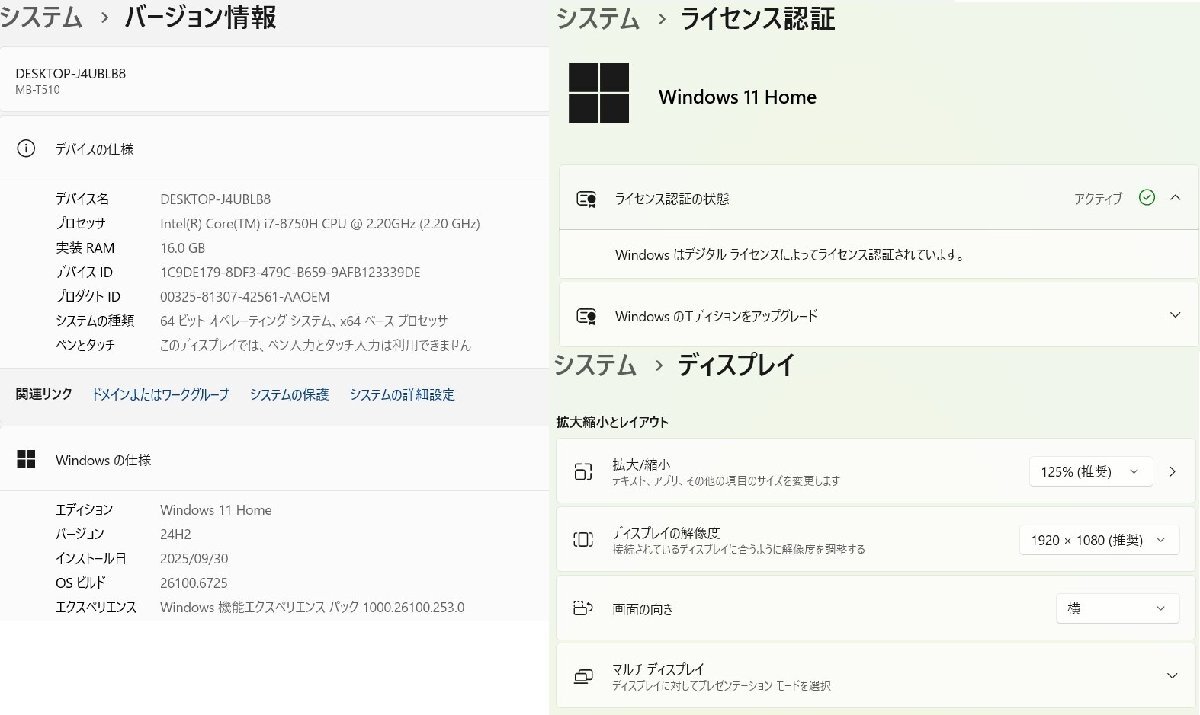Image resolution: width=1200 pixels, height=715 pixels.
Task: Select the 64 ビット system type text
Action: [x=304, y=321]
